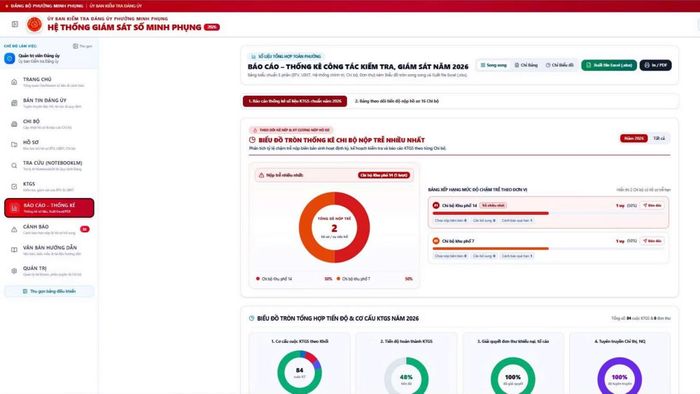The width and height of the screenshot is (700, 394).
Task: Open the Bản Tin Đảng Ủy calendar icon
Action: (x=14, y=103)
